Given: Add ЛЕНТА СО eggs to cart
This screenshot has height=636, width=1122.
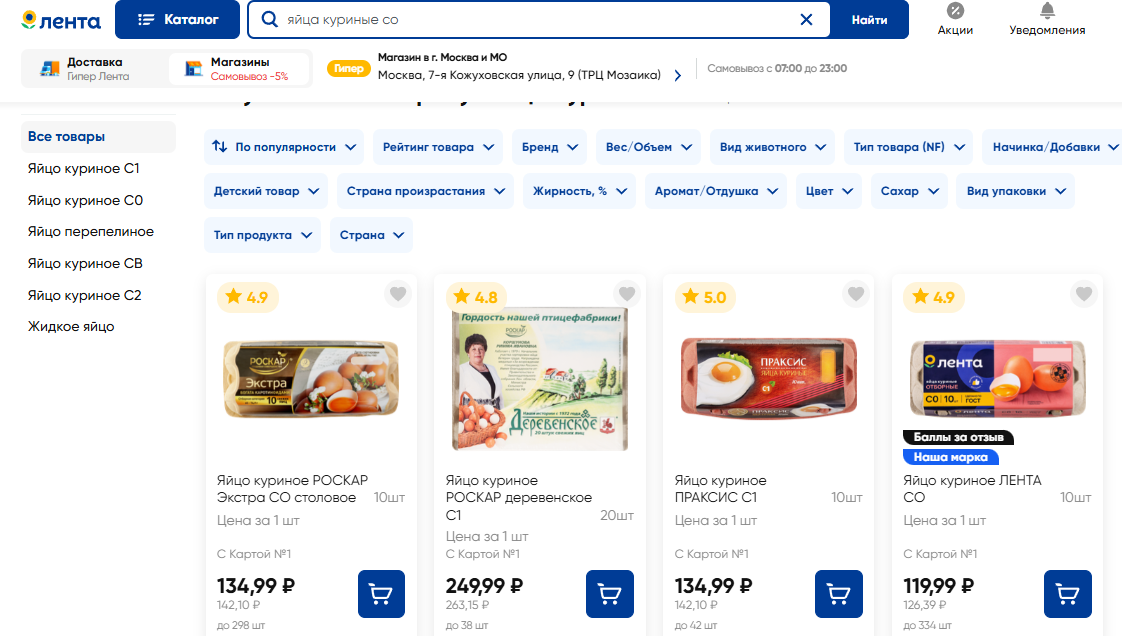Looking at the screenshot, I should pyautogui.click(x=1068, y=594).
